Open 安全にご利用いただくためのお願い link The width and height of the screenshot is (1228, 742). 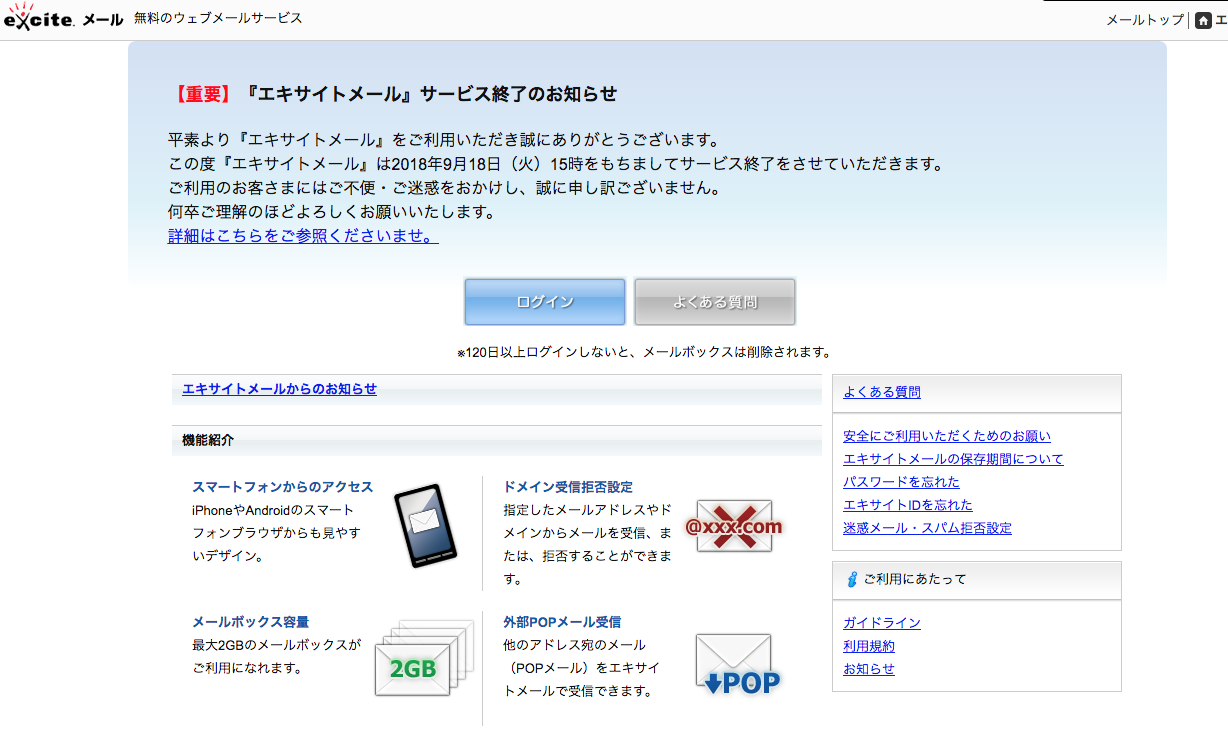pos(947,436)
